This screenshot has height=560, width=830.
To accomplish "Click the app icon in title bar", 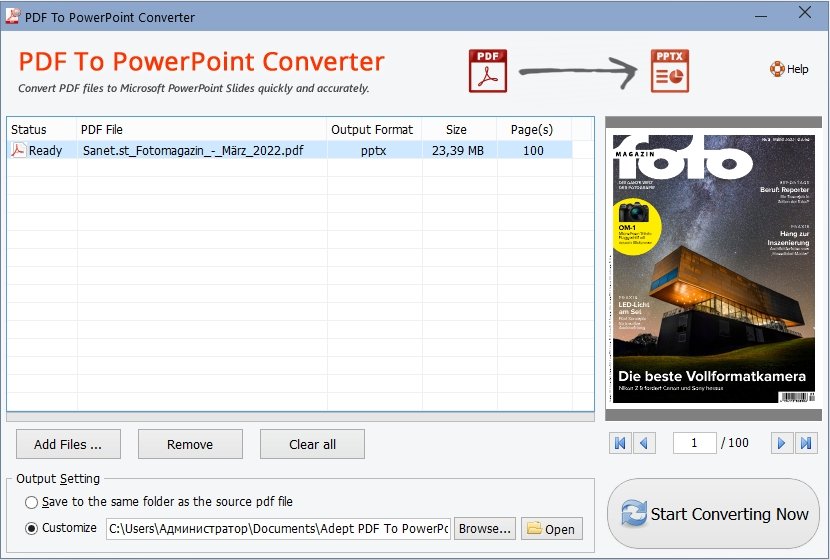I will [x=12, y=16].
